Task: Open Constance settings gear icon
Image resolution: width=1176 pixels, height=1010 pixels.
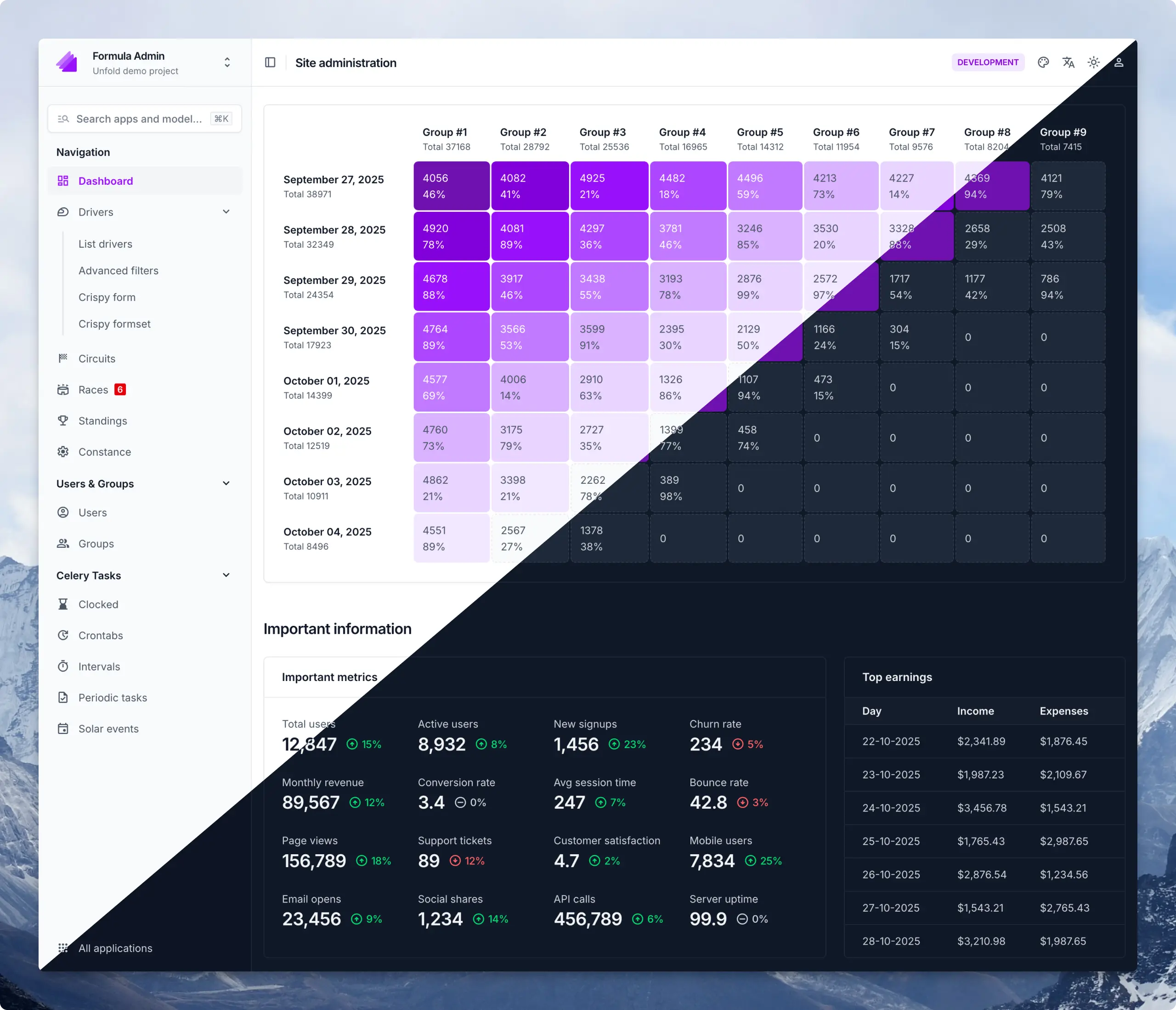Action: coord(63,452)
